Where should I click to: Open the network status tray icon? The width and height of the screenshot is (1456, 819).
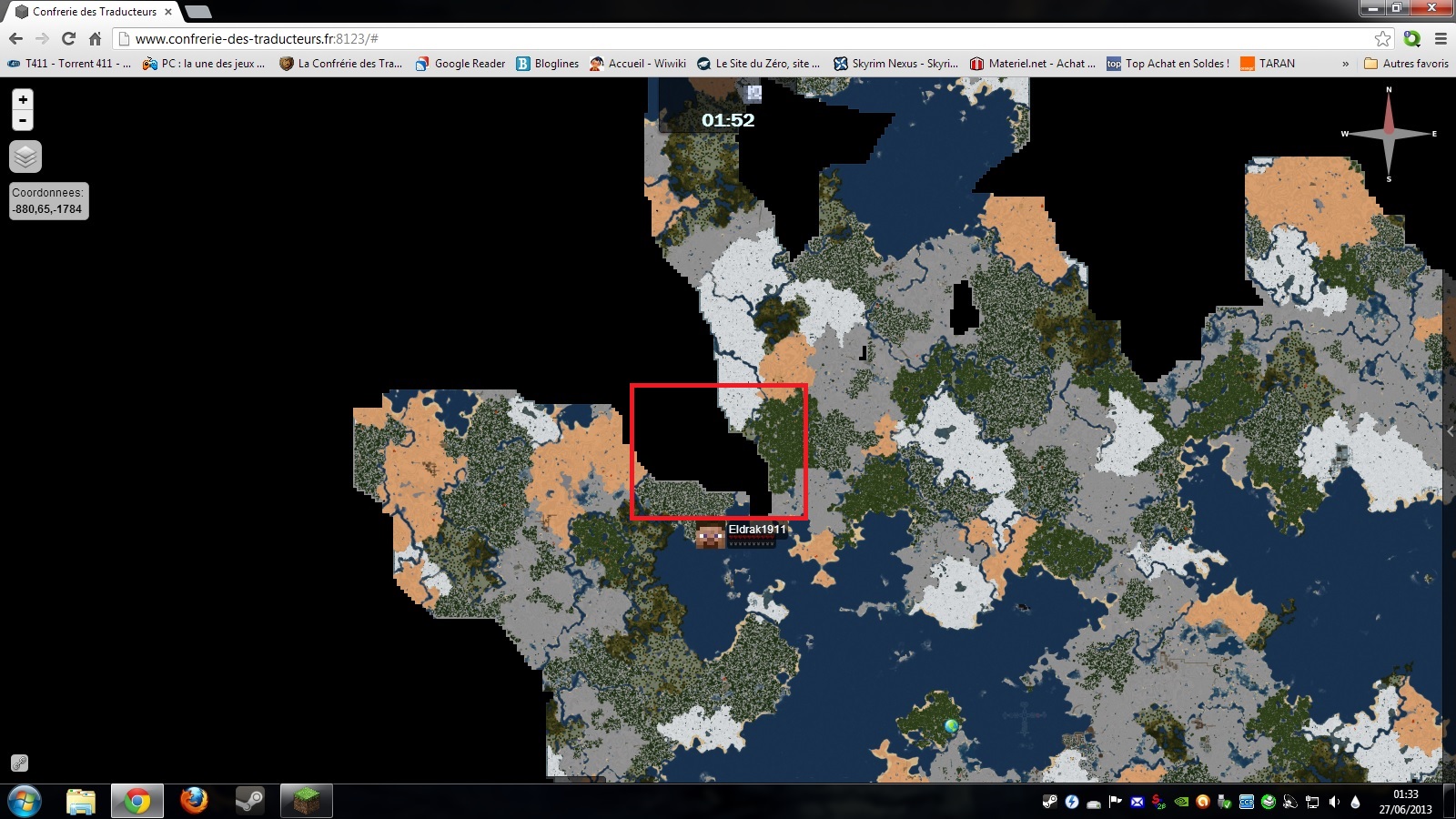(x=1312, y=802)
